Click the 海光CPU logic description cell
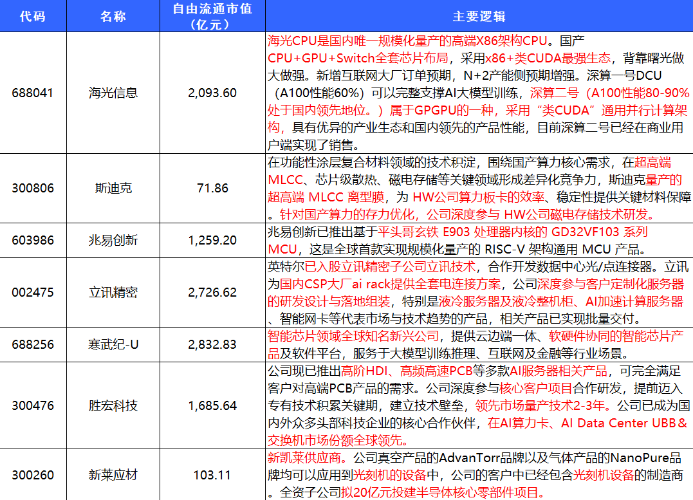 (480, 93)
